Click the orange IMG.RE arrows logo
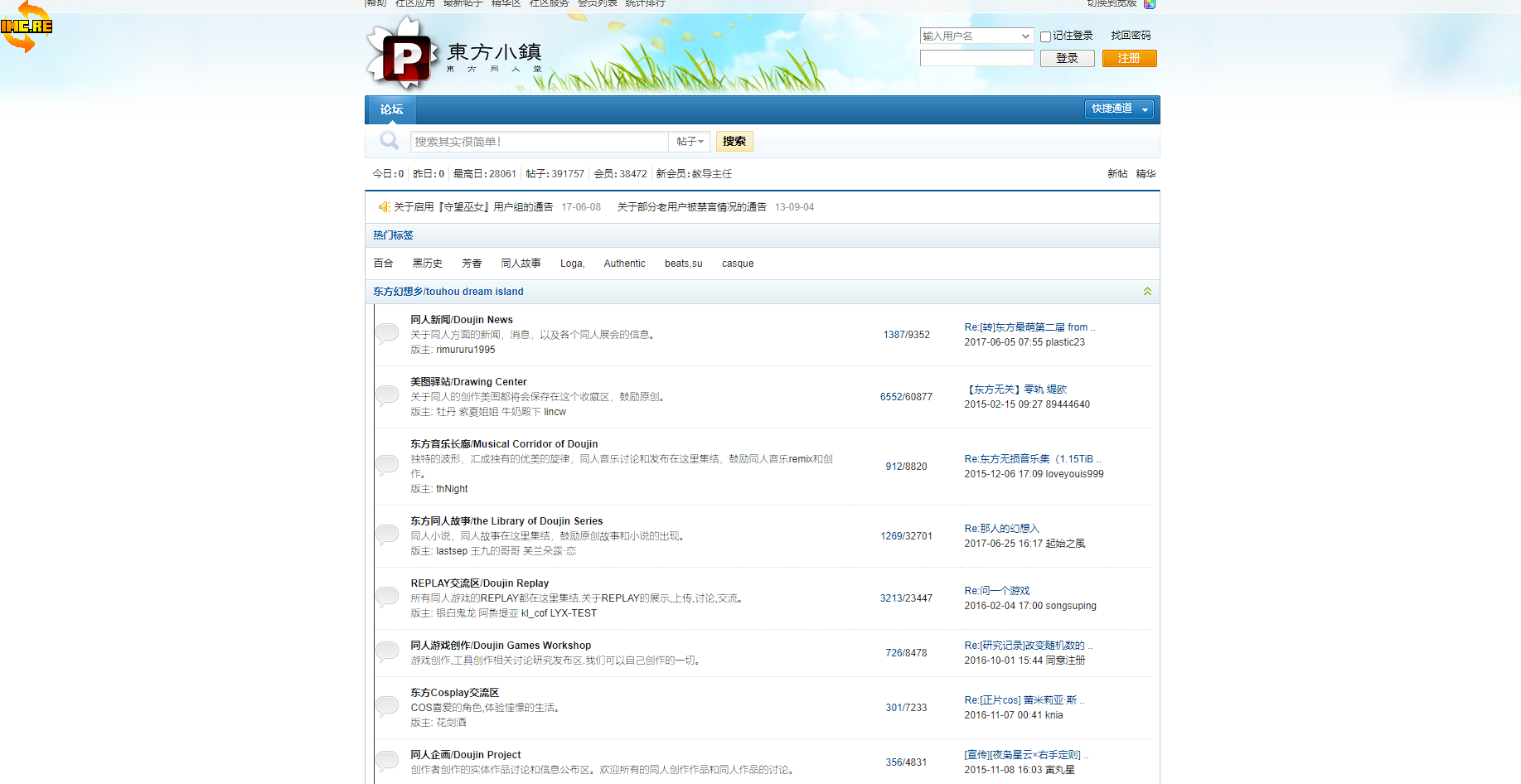The image size is (1521, 784). (27, 27)
